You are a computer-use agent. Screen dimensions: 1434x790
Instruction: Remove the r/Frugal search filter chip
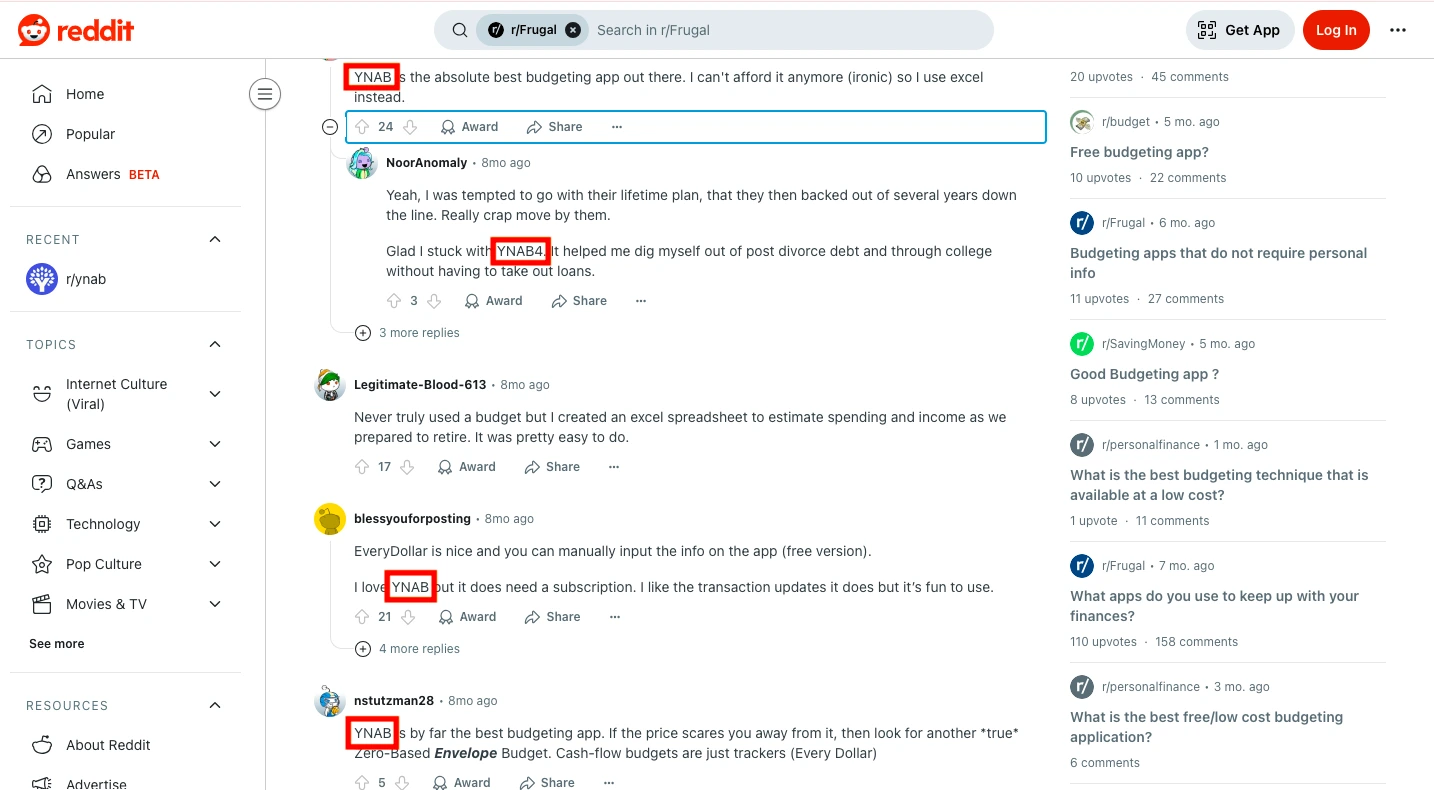point(573,30)
